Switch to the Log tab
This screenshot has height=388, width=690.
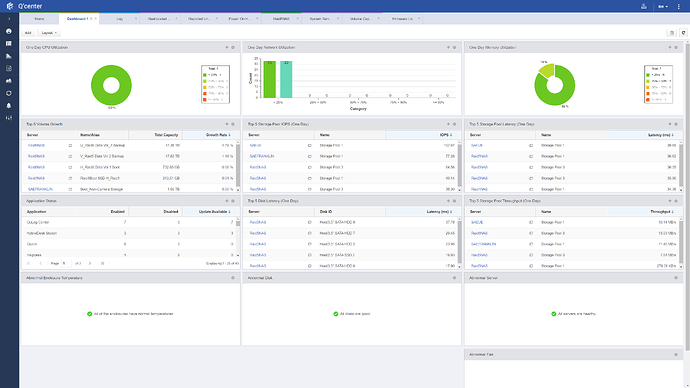(120, 19)
